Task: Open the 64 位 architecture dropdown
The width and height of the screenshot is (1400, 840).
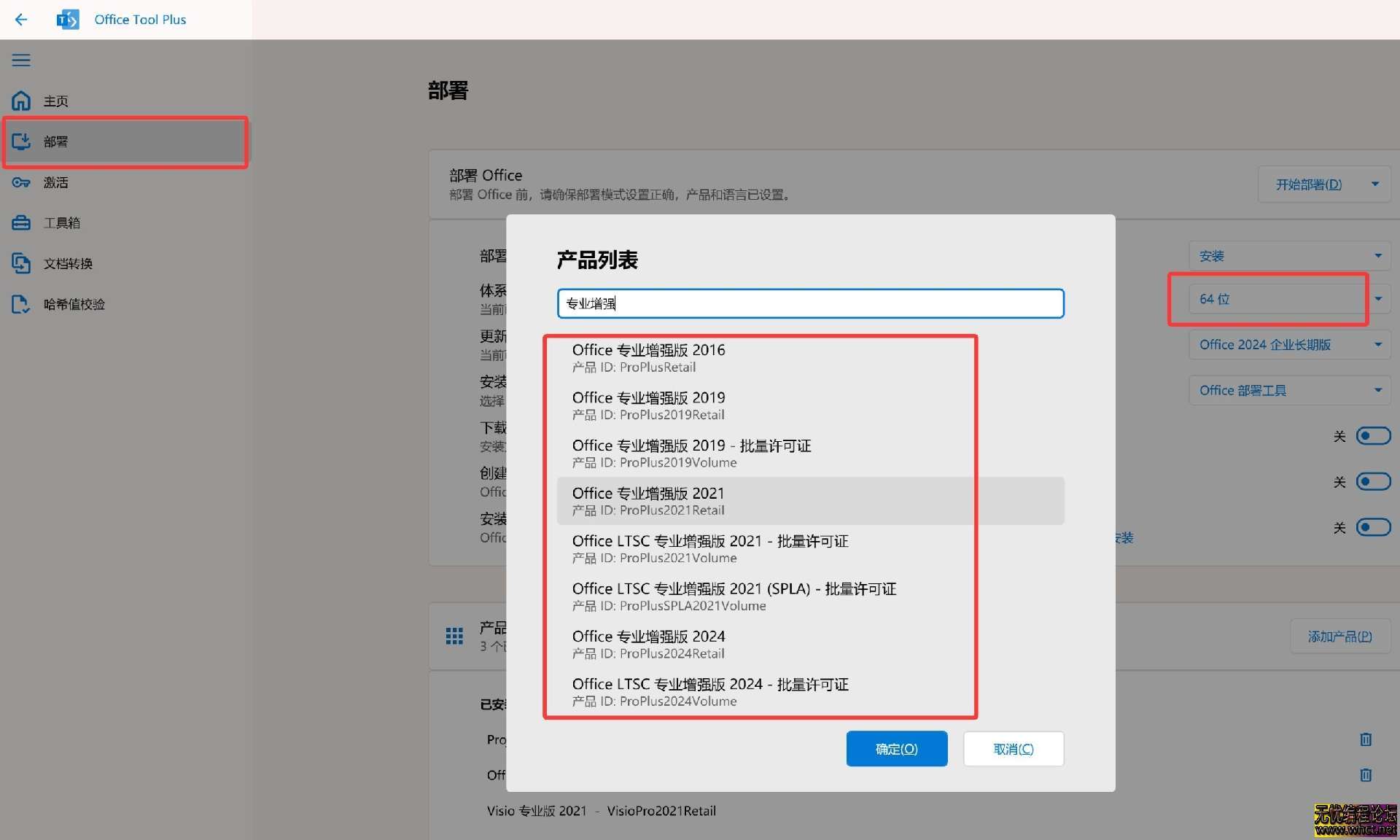Action: tap(1288, 298)
